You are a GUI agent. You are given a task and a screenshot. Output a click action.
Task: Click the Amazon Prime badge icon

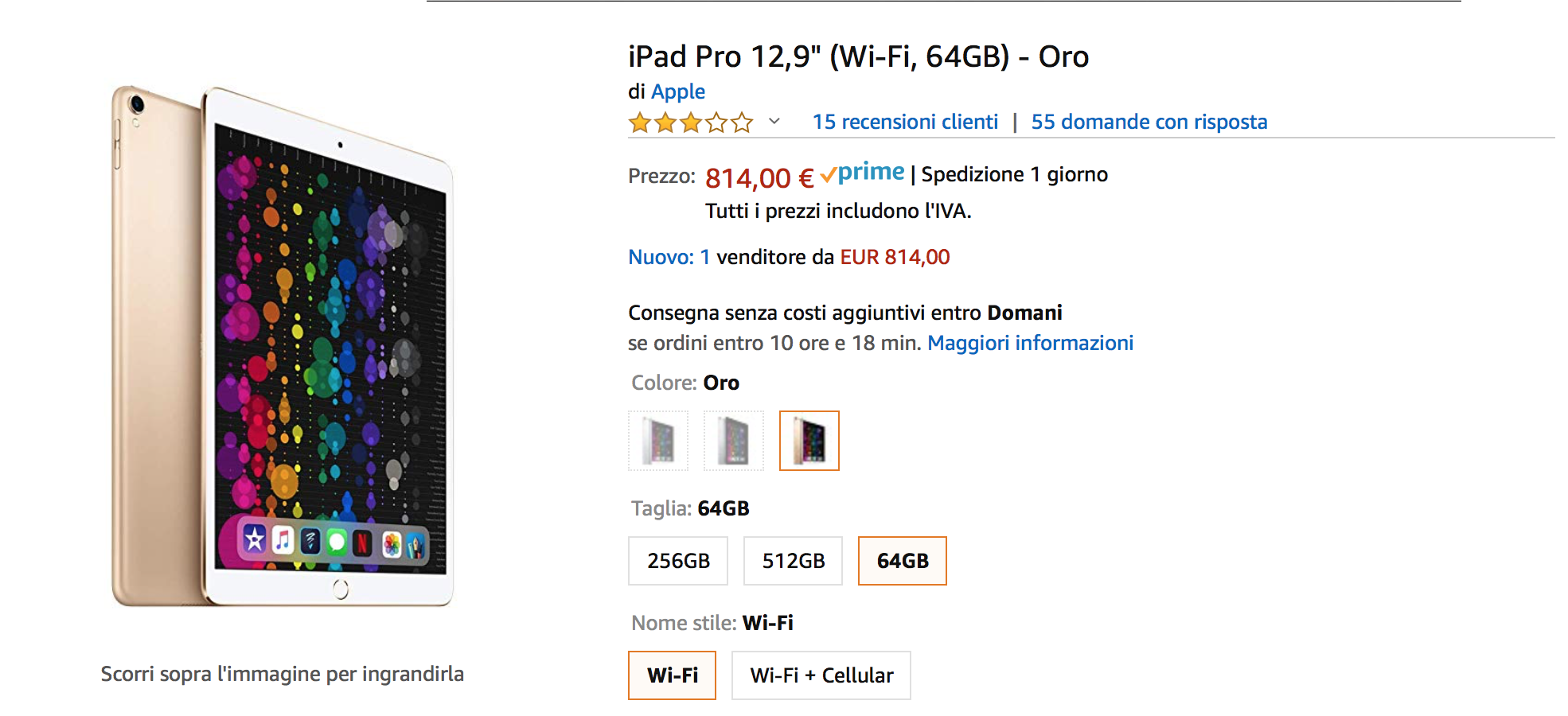coord(864,172)
